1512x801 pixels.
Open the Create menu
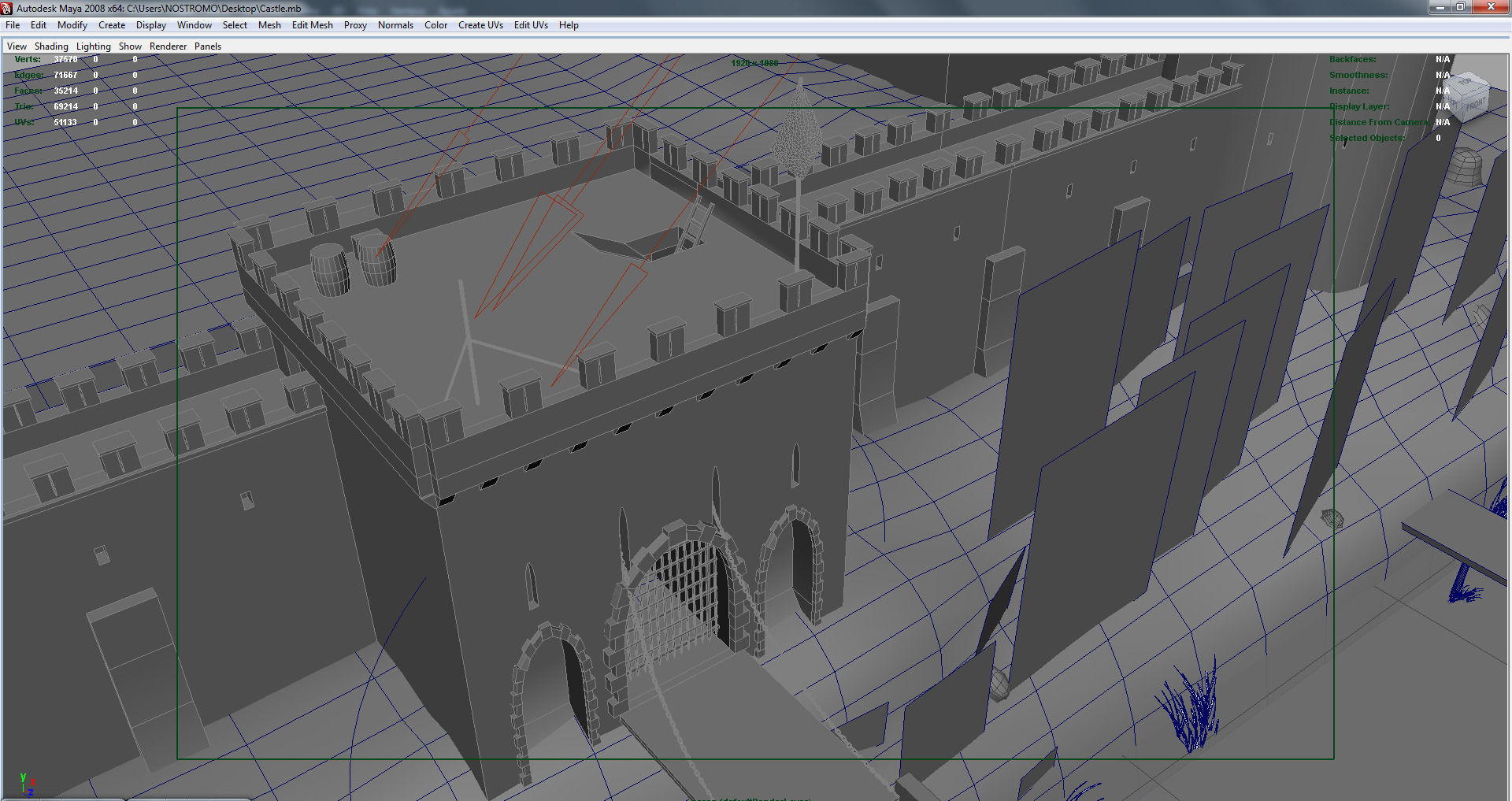point(112,25)
